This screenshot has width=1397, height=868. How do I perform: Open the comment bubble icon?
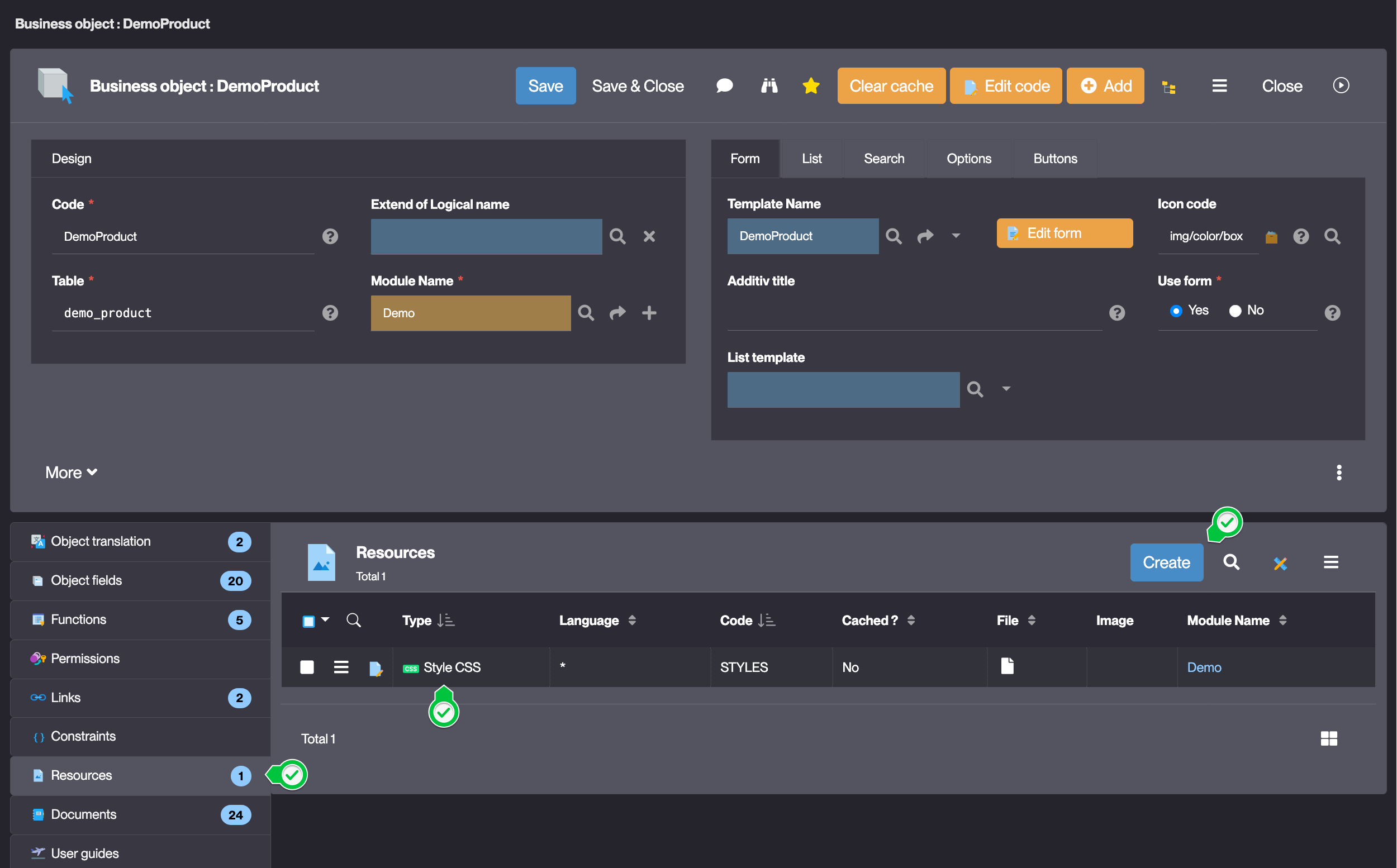(724, 86)
